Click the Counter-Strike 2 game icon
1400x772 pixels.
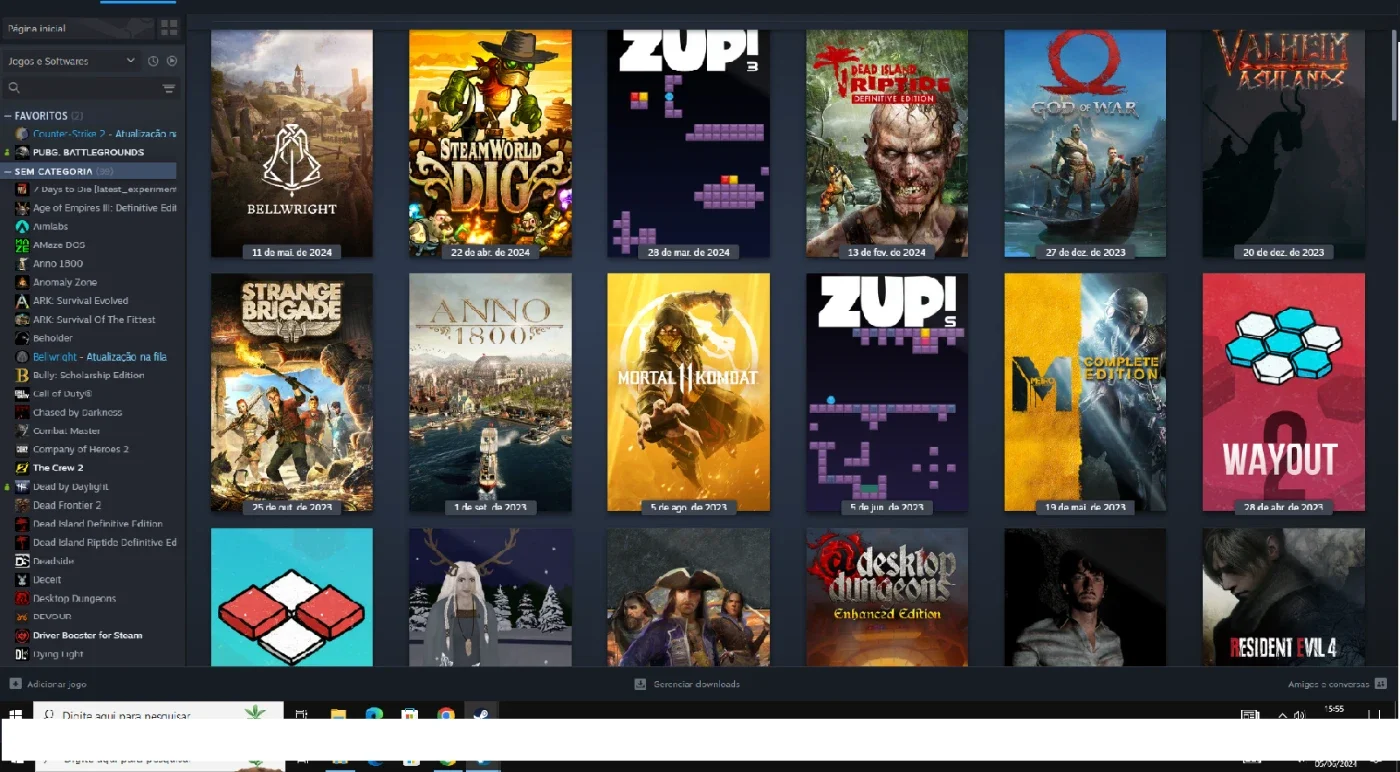[x=22, y=134]
